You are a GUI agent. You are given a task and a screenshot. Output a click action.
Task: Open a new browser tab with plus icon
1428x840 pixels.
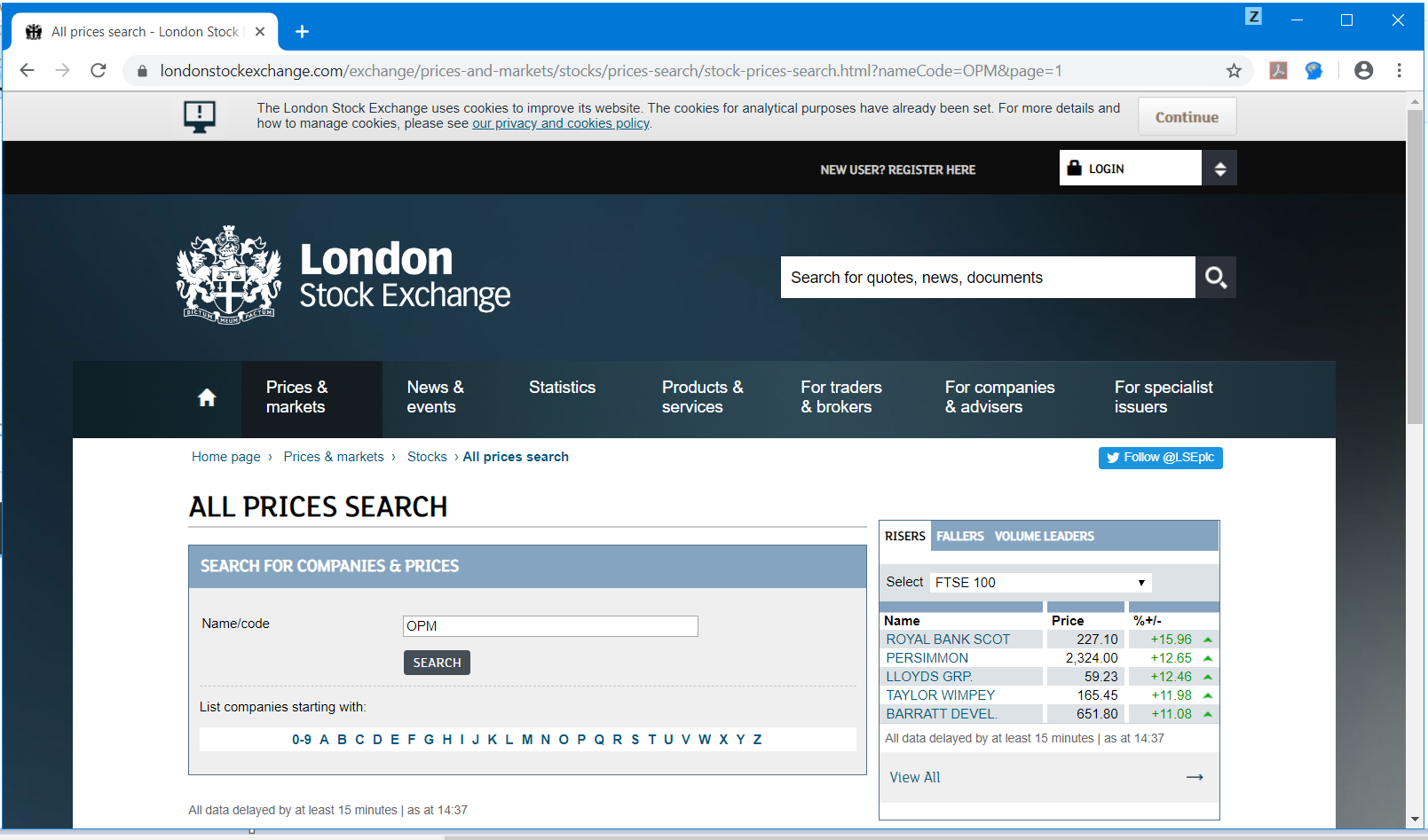tap(302, 32)
